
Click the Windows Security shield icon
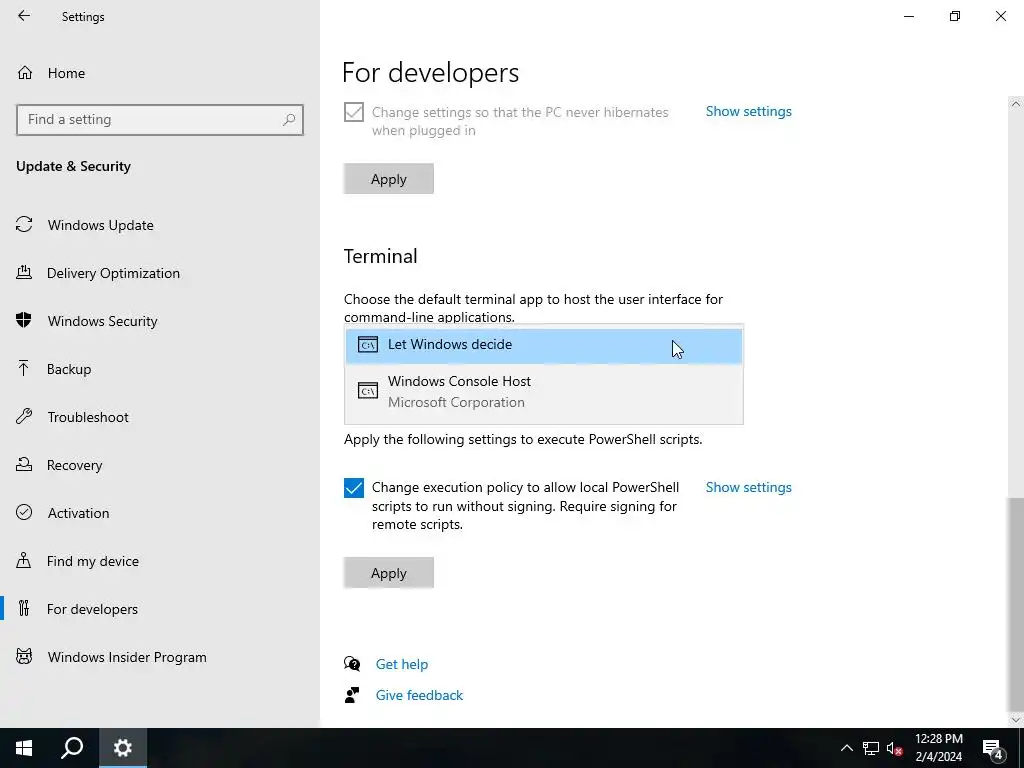pyautogui.click(x=24, y=320)
